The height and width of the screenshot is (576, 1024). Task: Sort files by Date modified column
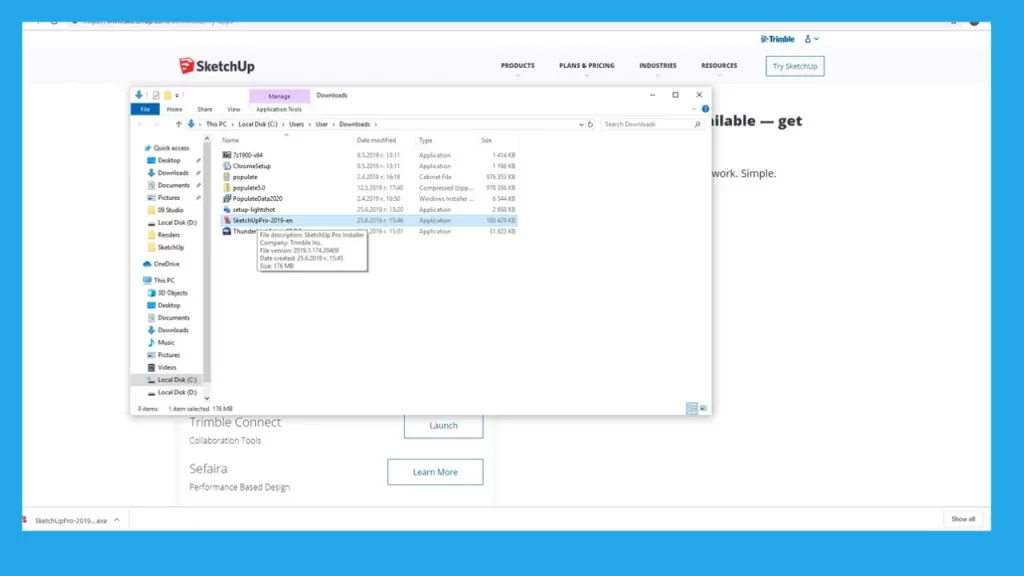tap(376, 140)
